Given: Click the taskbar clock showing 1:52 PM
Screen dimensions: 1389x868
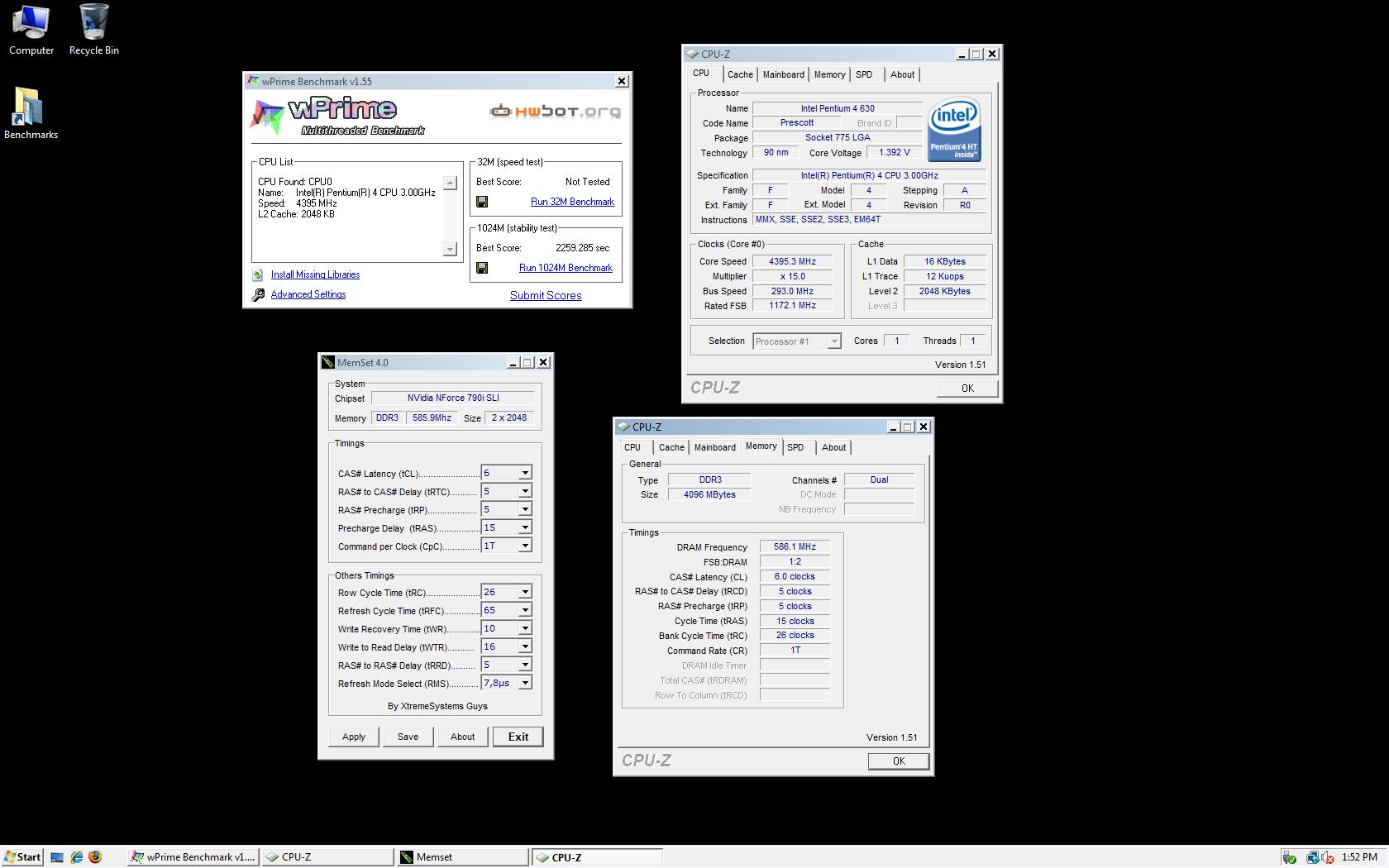Looking at the screenshot, I should (1359, 857).
